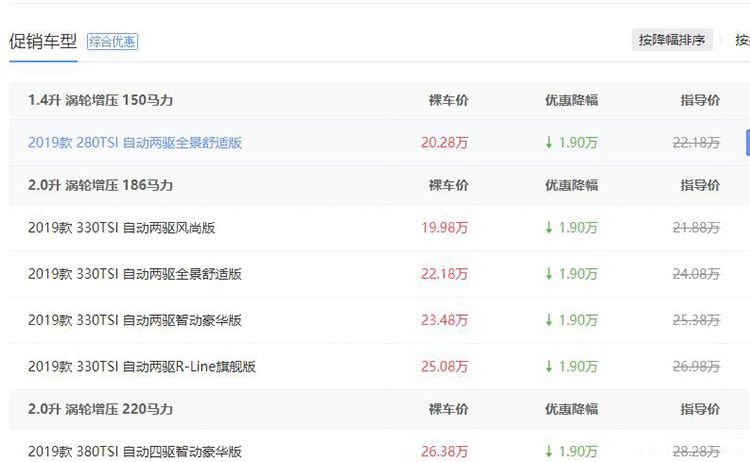Click 1.90万 discount in 风尚版 row
Image resolution: width=750 pixels, height=462 pixels.
click(572, 228)
